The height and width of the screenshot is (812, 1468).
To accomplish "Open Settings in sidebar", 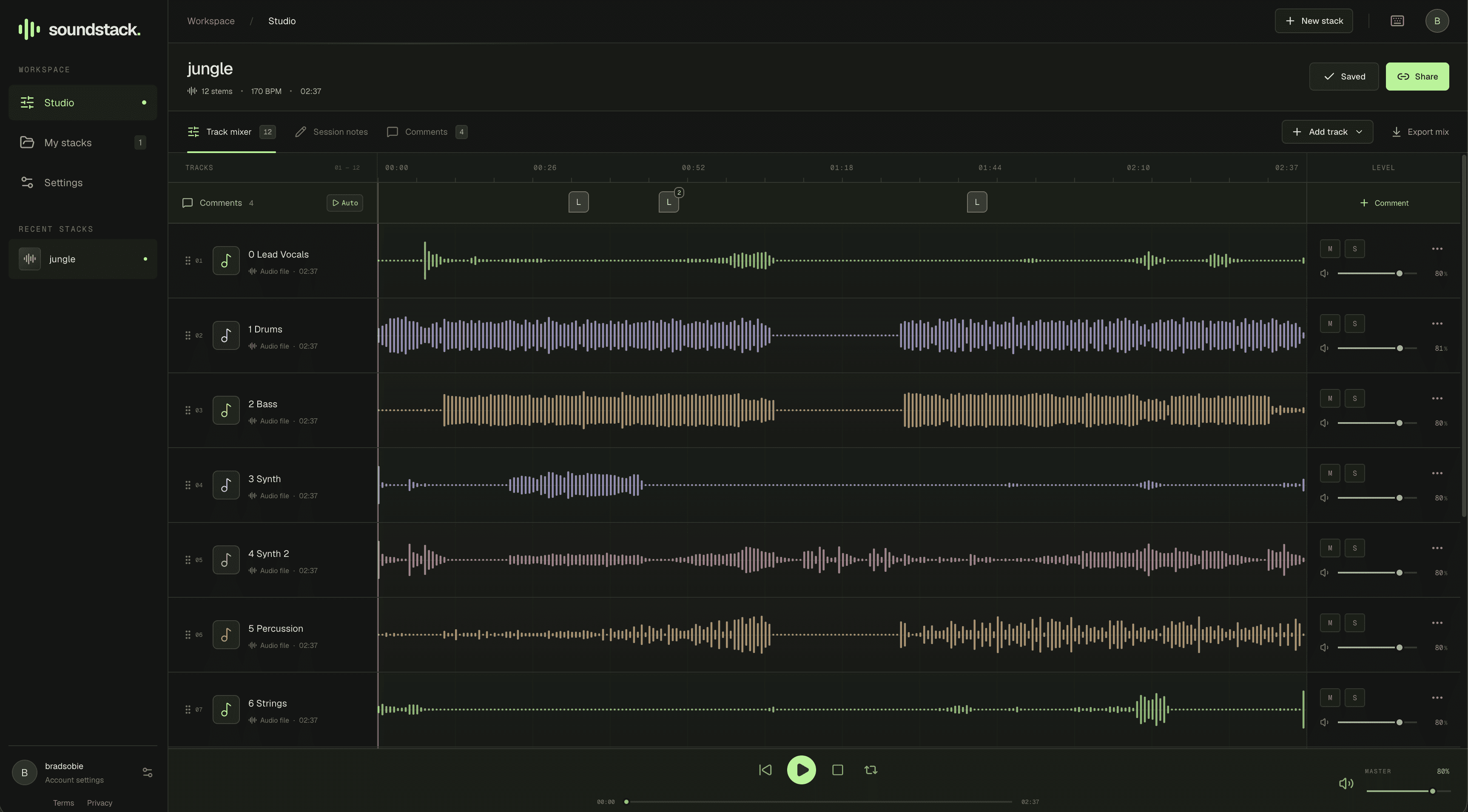I will click(83, 182).
